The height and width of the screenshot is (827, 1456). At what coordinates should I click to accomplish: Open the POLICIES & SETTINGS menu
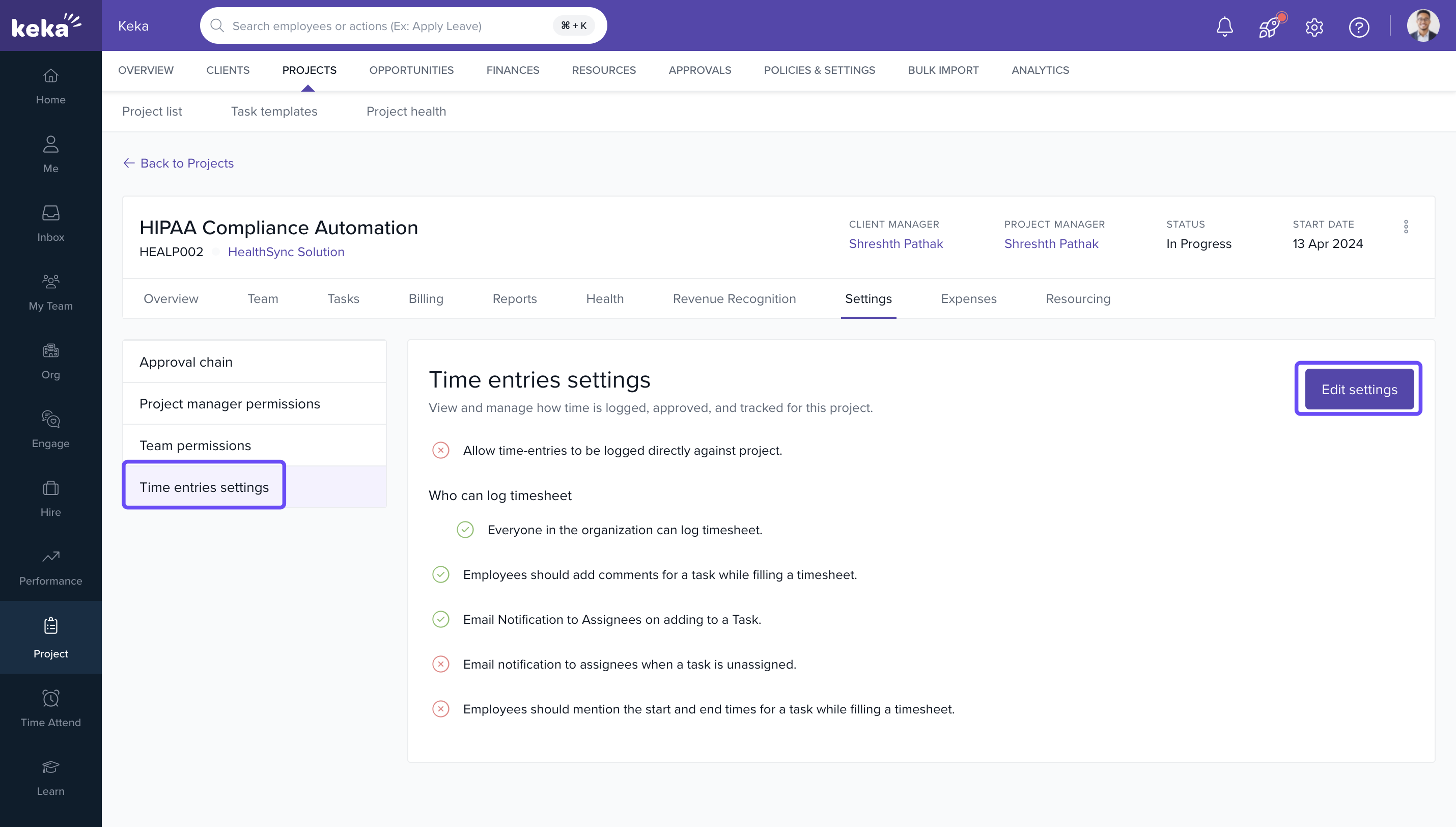click(819, 70)
